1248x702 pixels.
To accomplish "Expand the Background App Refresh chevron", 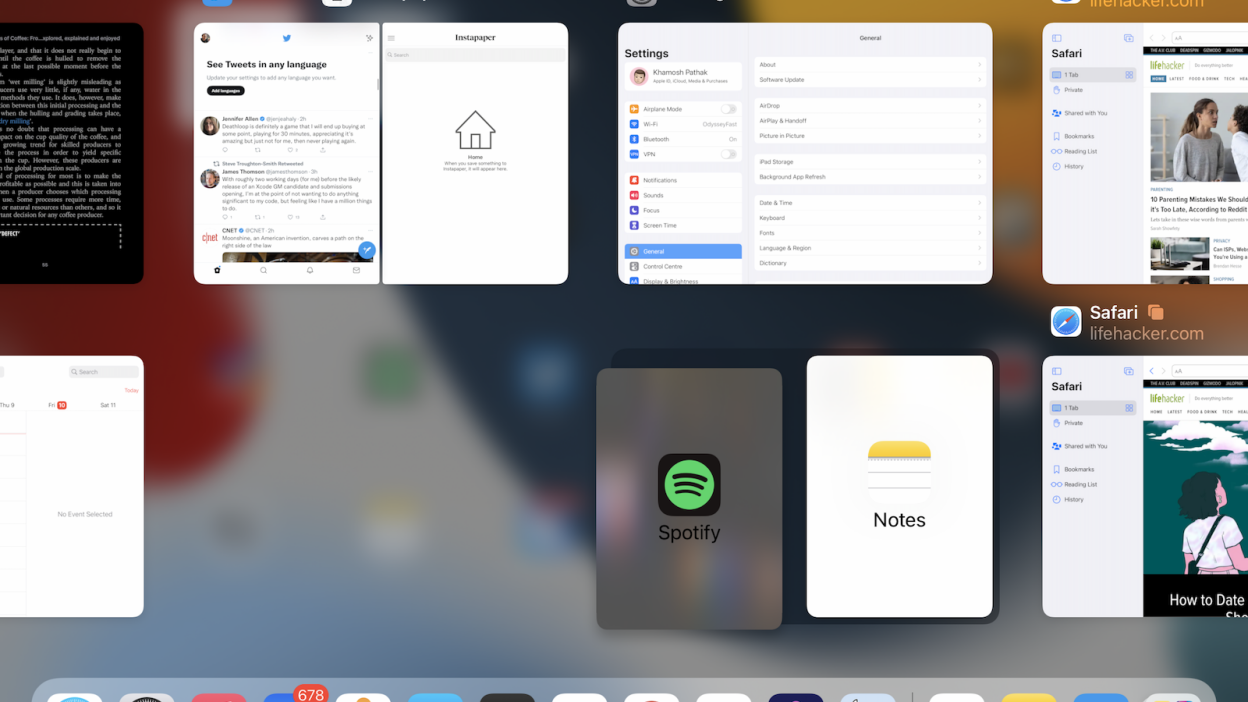I will pyautogui.click(x=979, y=176).
